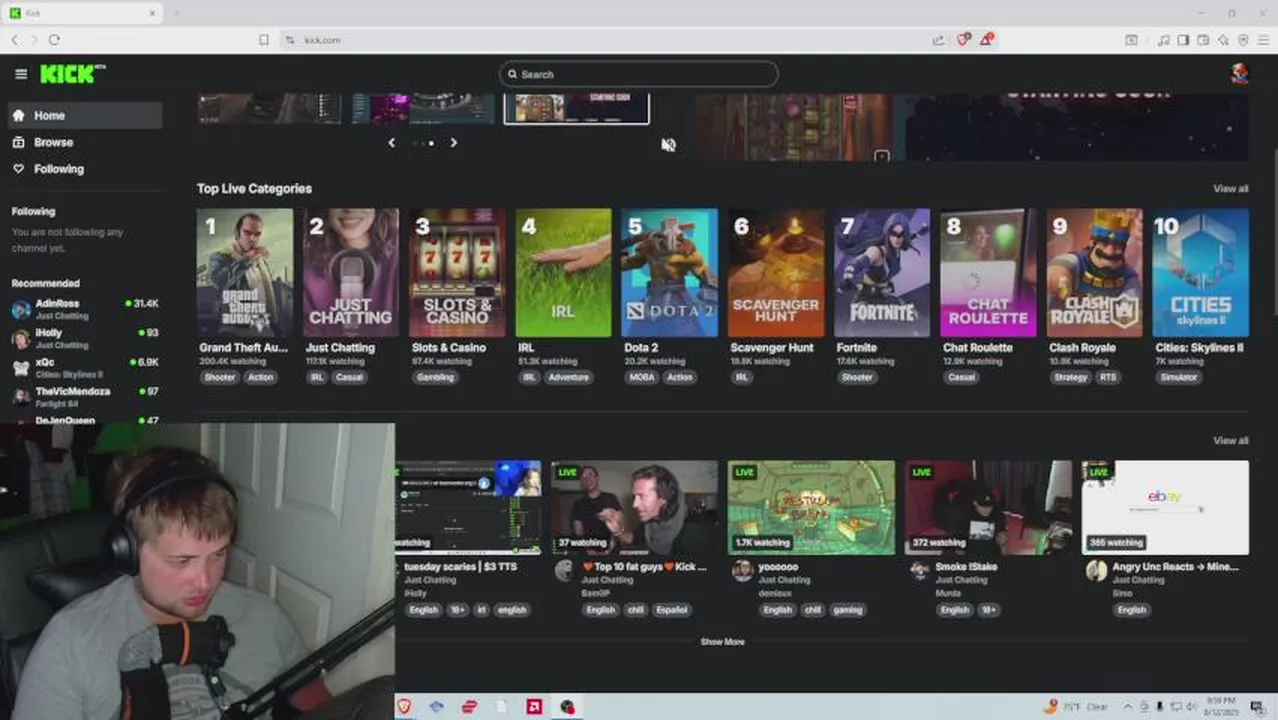This screenshot has height=720, width=1278.
Task: Close the Kick browser tab
Action: 153,13
